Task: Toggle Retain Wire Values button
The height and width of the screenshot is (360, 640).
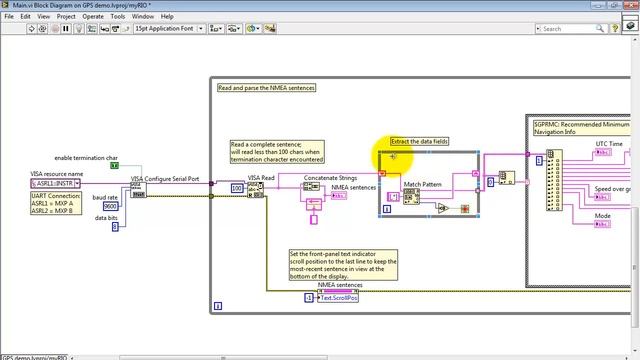Action: click(x=92, y=29)
